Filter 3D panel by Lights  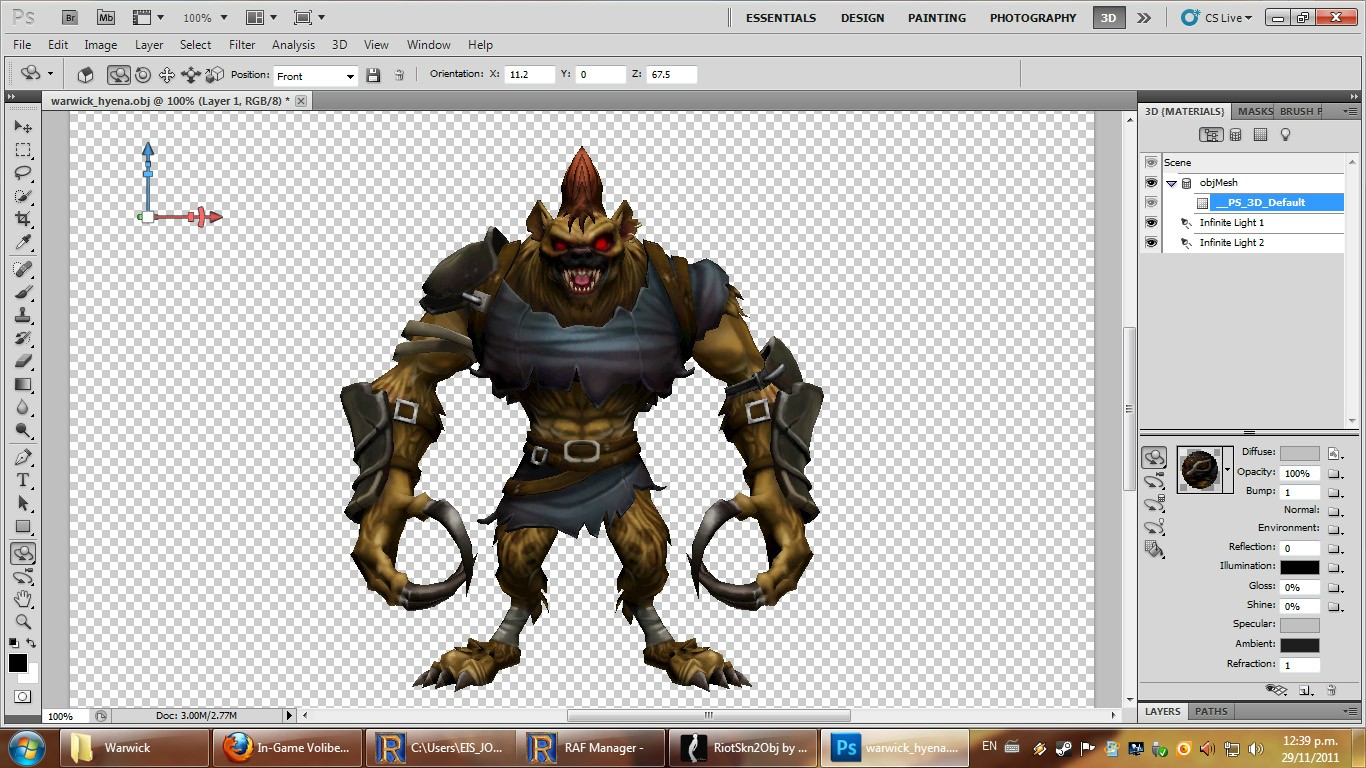point(1286,135)
